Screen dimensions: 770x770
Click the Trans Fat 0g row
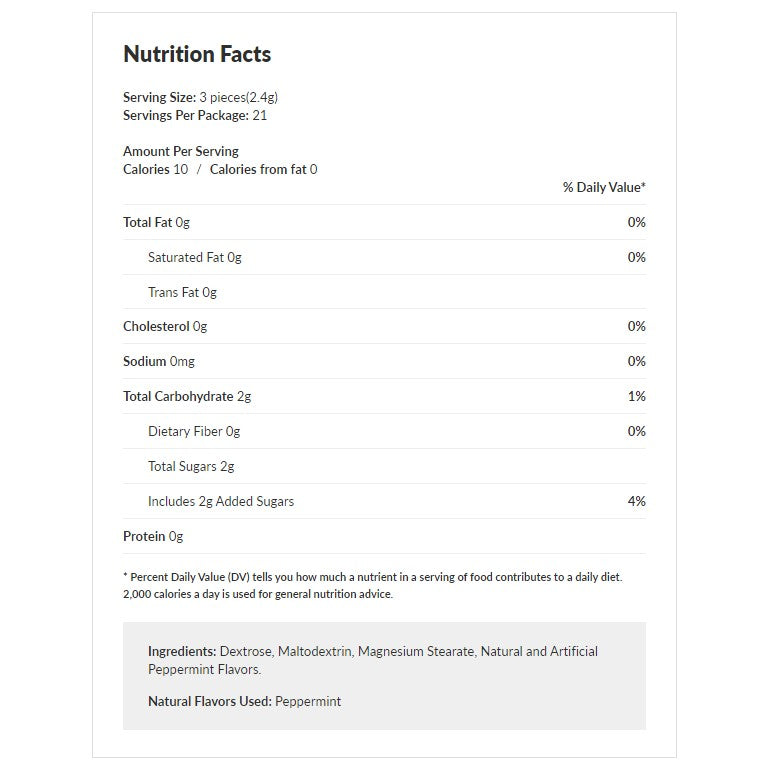182,292
